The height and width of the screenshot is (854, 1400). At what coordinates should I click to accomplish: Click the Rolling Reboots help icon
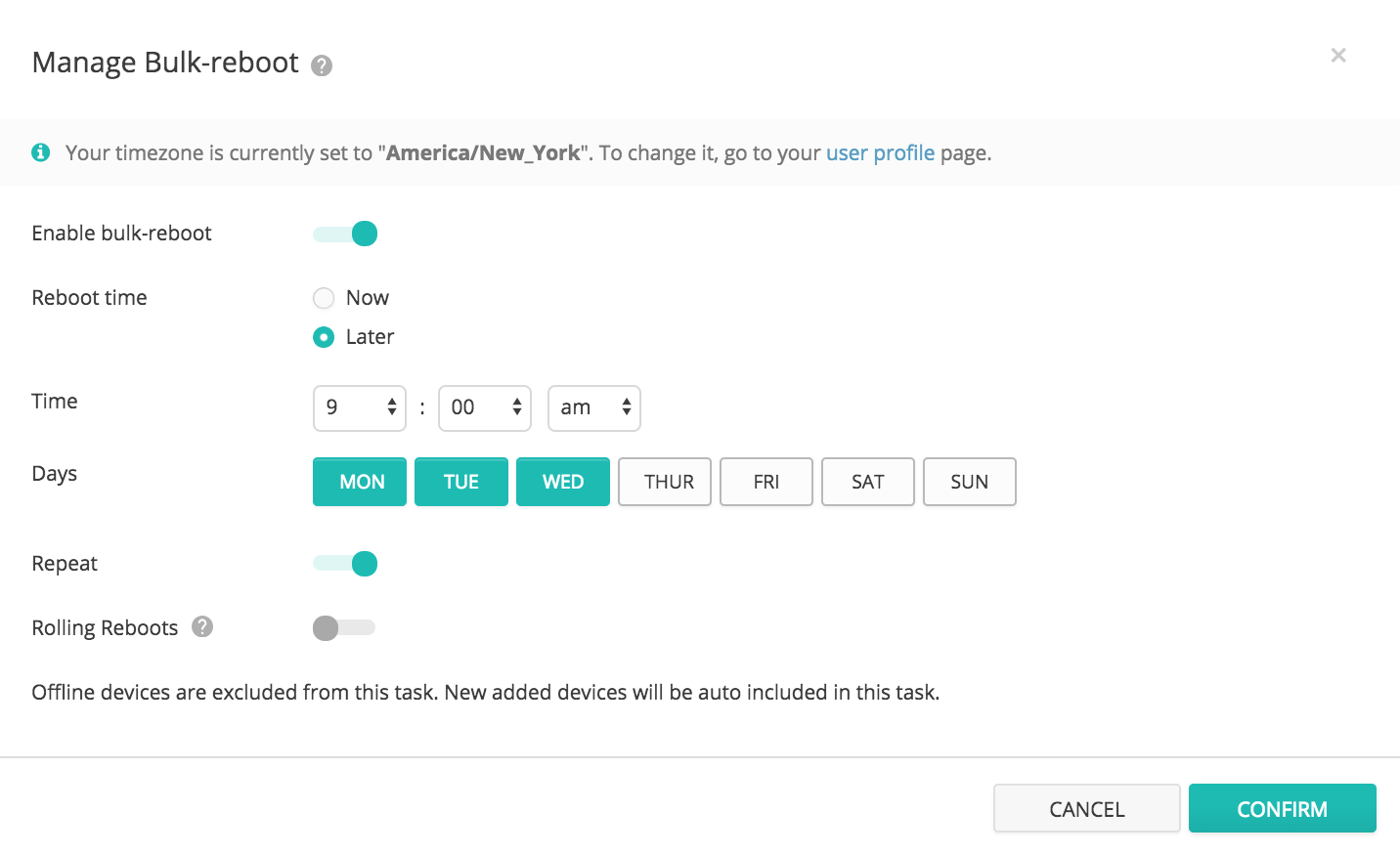pos(202,626)
